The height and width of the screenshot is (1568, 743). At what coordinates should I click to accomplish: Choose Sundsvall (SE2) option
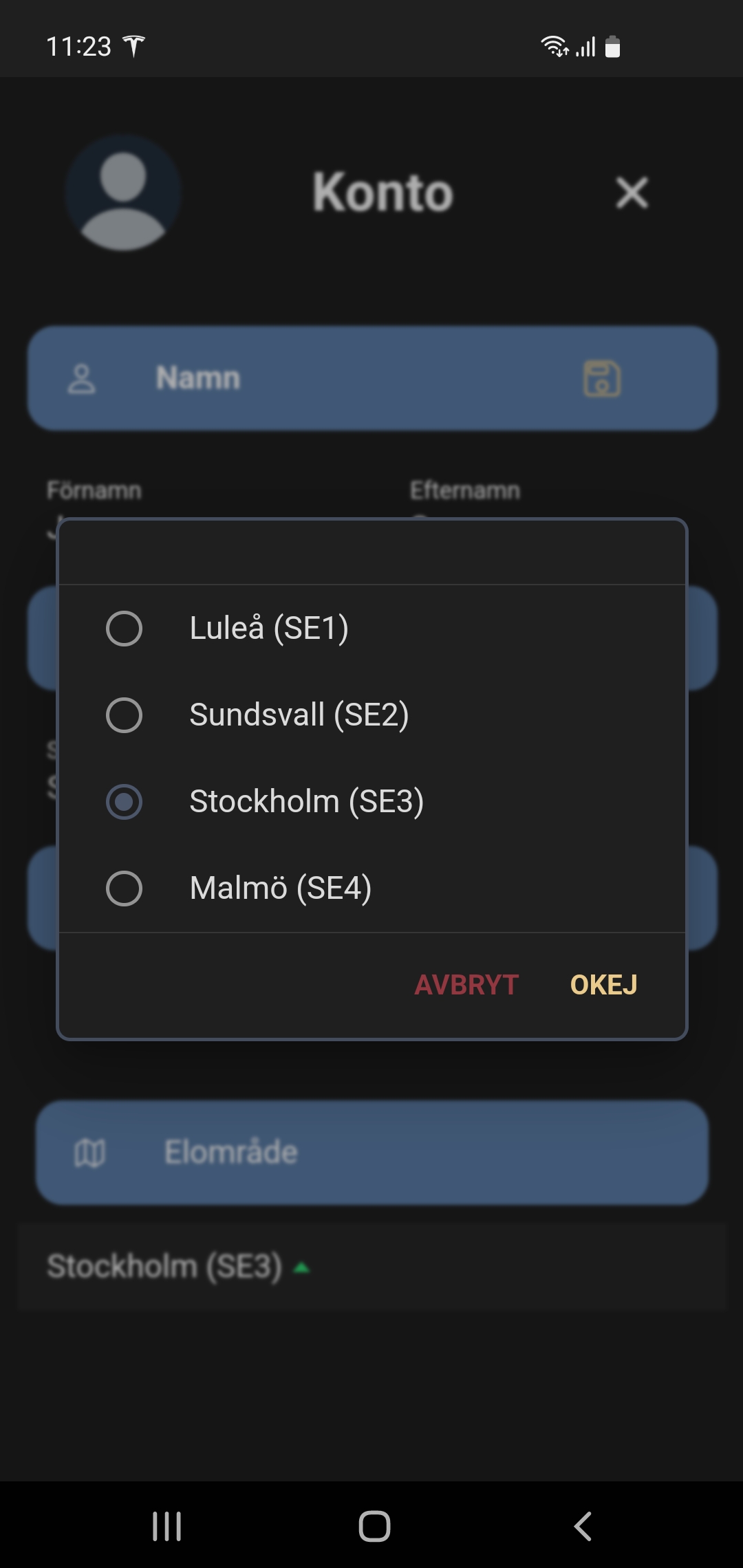[x=125, y=715]
